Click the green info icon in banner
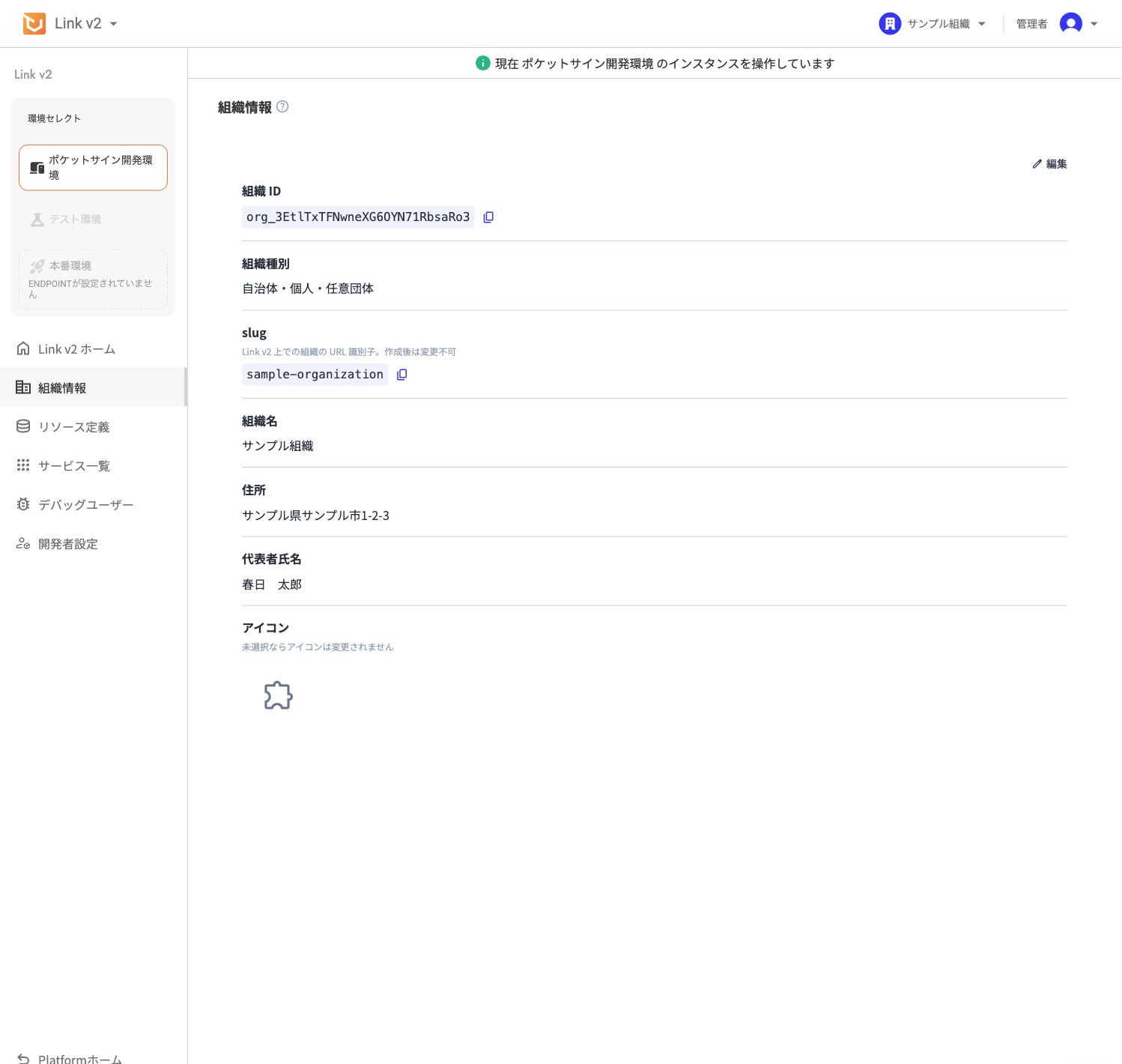The image size is (1122, 1064). point(483,64)
